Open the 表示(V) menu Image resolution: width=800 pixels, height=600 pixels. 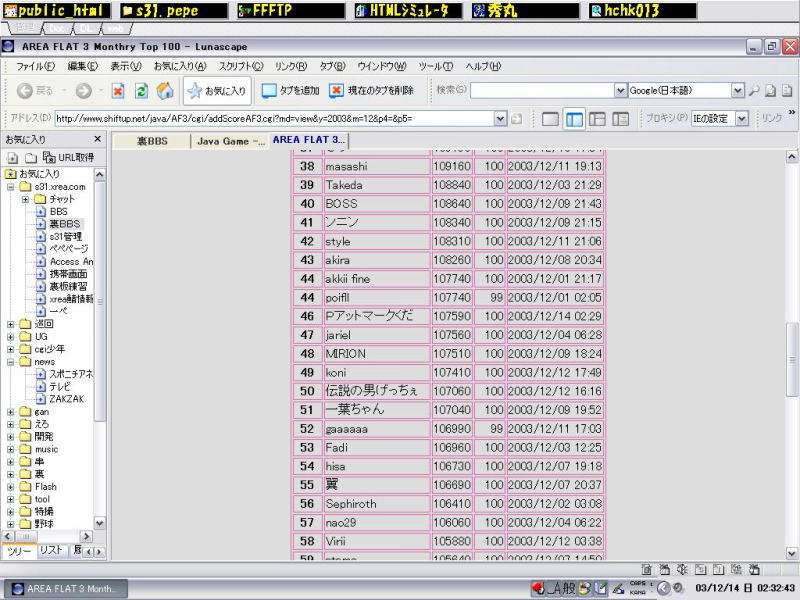126,66
